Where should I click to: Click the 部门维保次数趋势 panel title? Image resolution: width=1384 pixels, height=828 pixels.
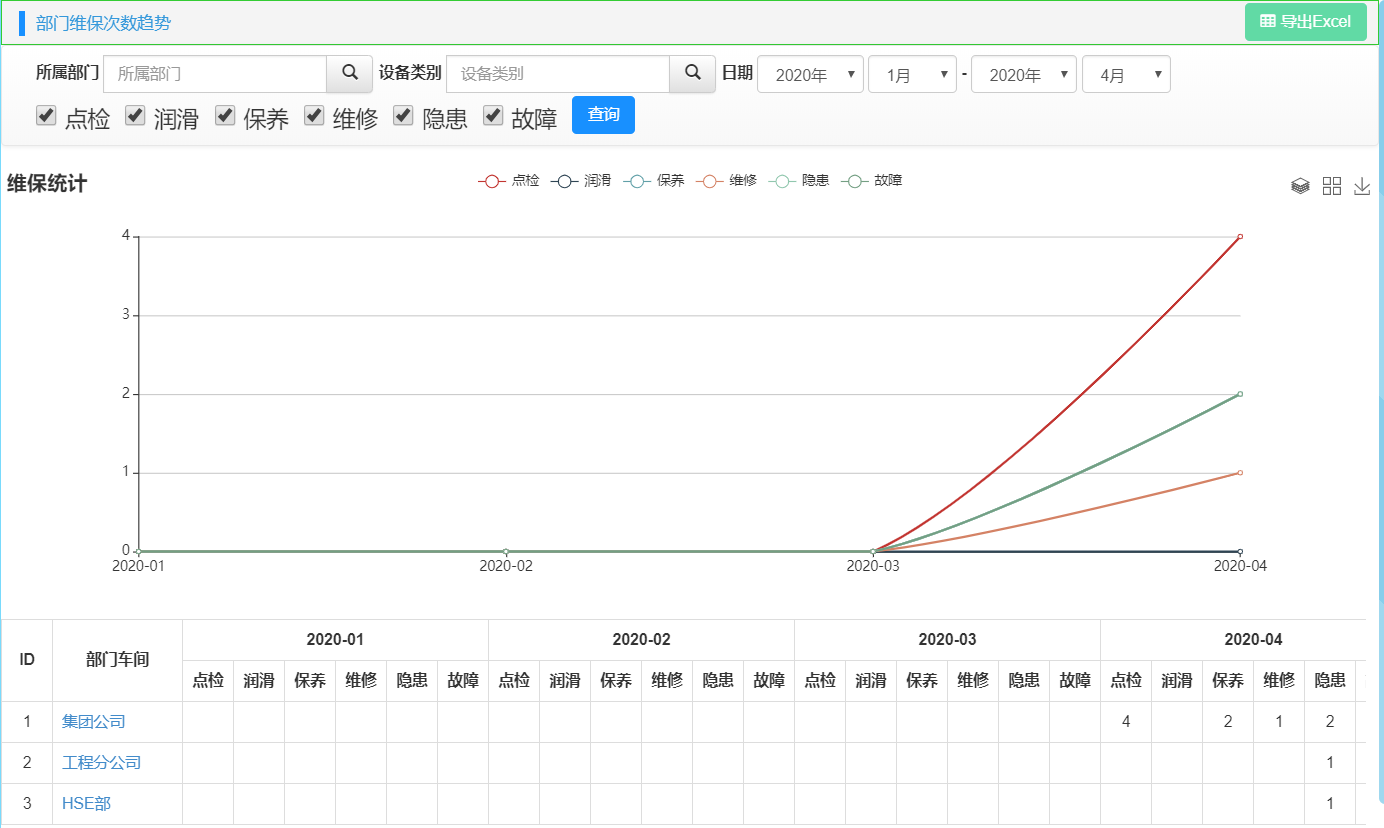pos(103,23)
